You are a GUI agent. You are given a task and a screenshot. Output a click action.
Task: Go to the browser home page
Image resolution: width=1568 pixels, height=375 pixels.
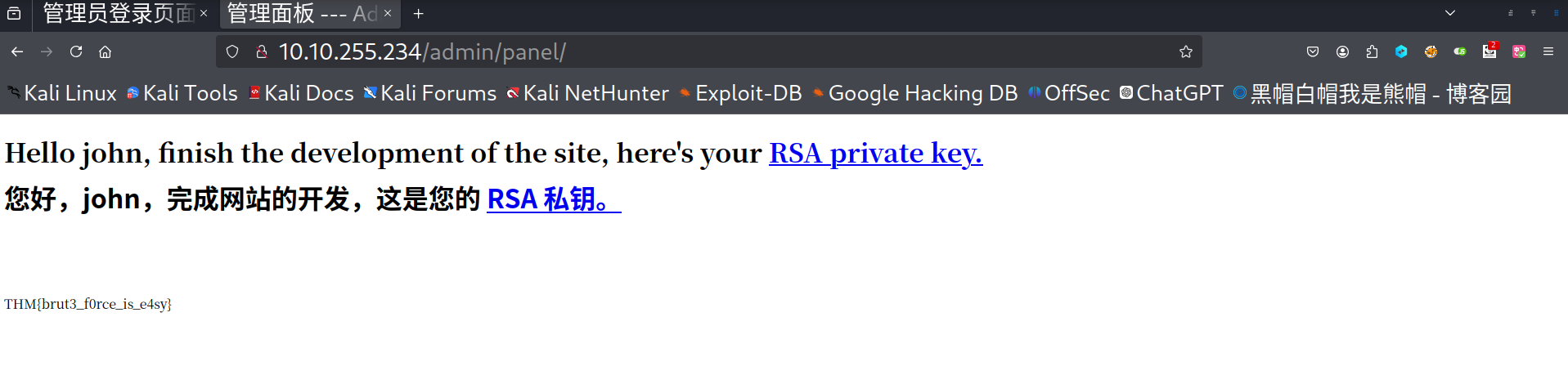click(x=105, y=51)
